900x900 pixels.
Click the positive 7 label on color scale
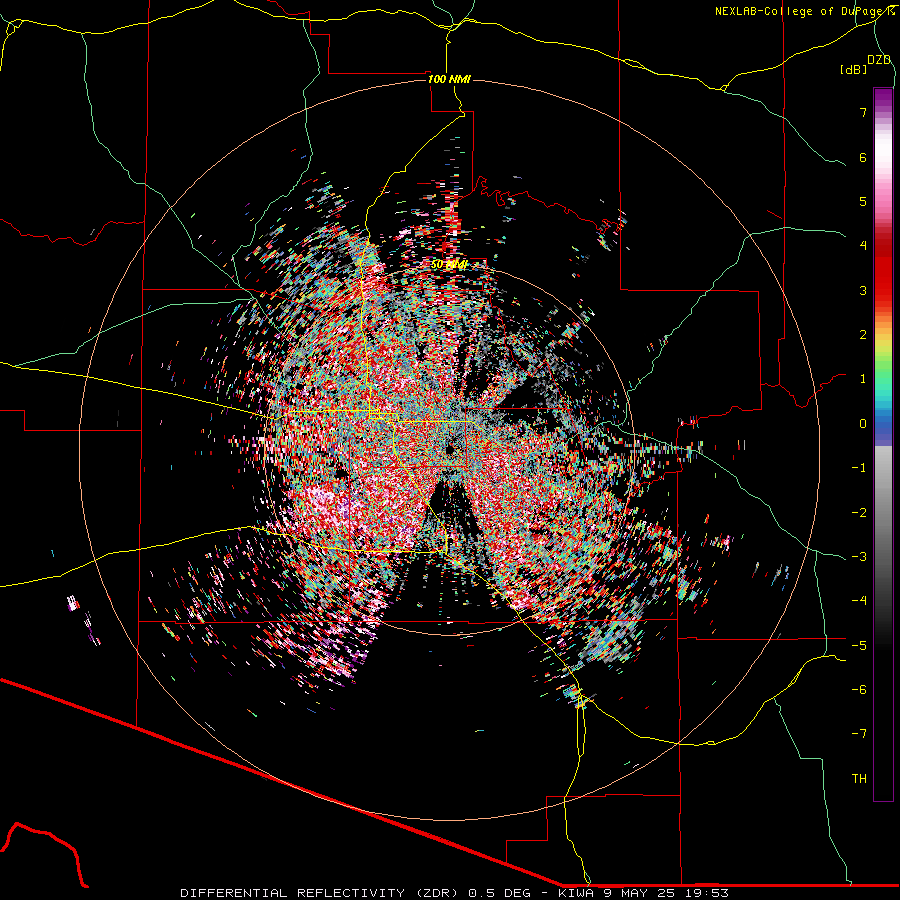coord(863,112)
